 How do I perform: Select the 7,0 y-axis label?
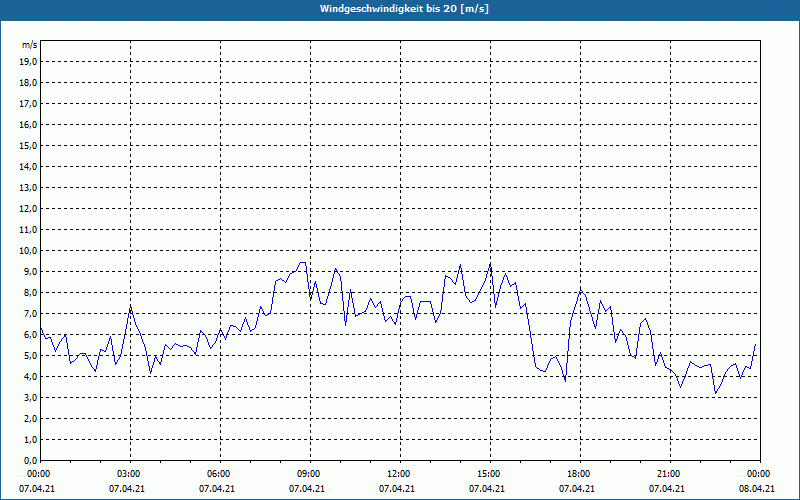[x=30, y=314]
